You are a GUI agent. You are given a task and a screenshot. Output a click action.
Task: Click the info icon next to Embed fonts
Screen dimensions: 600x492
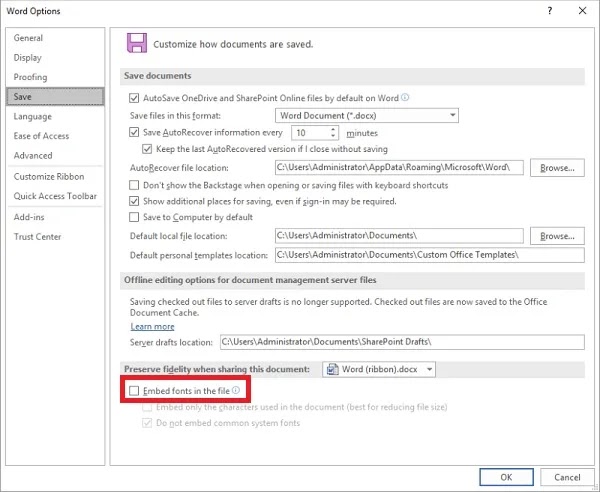coord(236,390)
